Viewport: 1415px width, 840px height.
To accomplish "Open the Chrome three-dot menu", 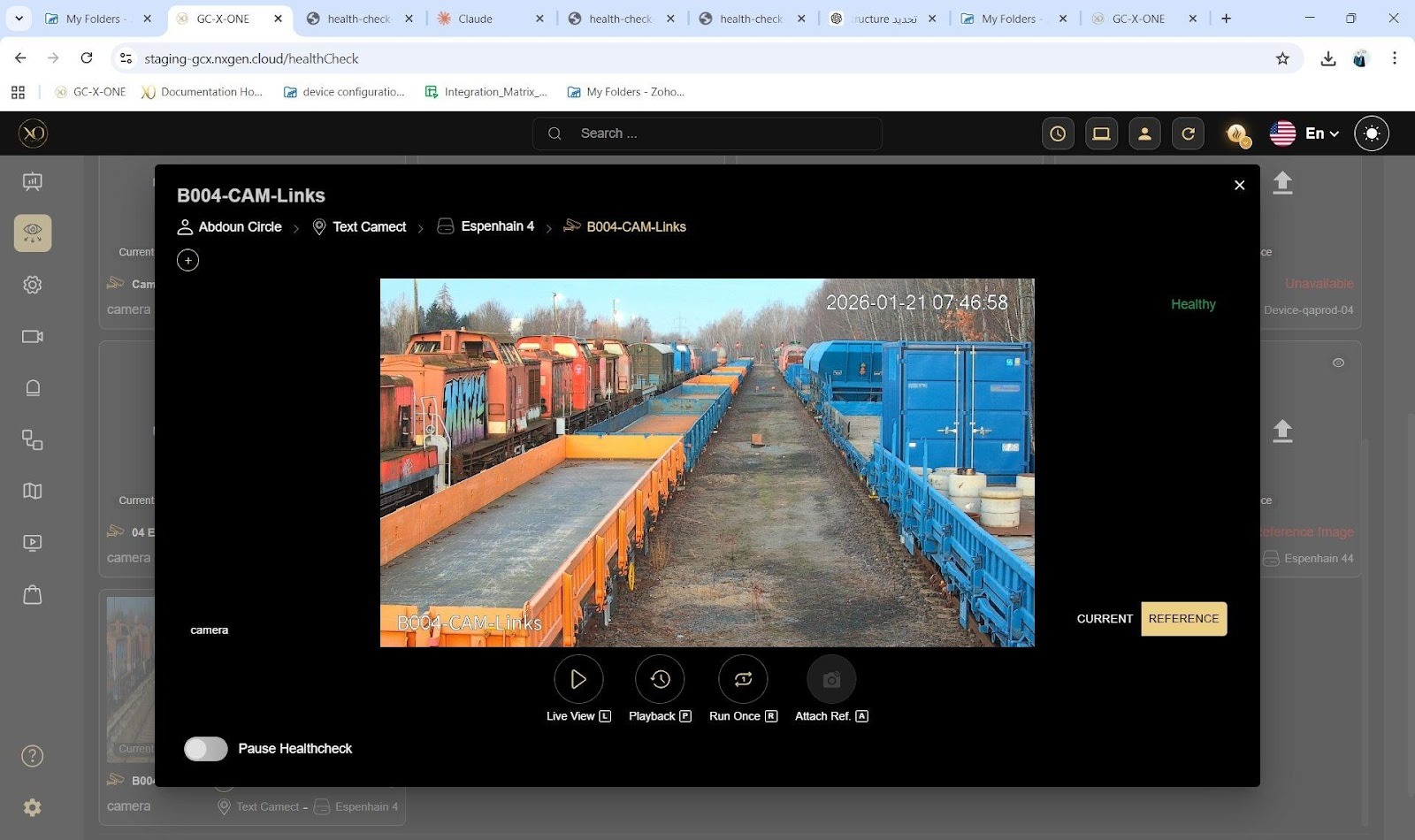I will pos(1394,58).
